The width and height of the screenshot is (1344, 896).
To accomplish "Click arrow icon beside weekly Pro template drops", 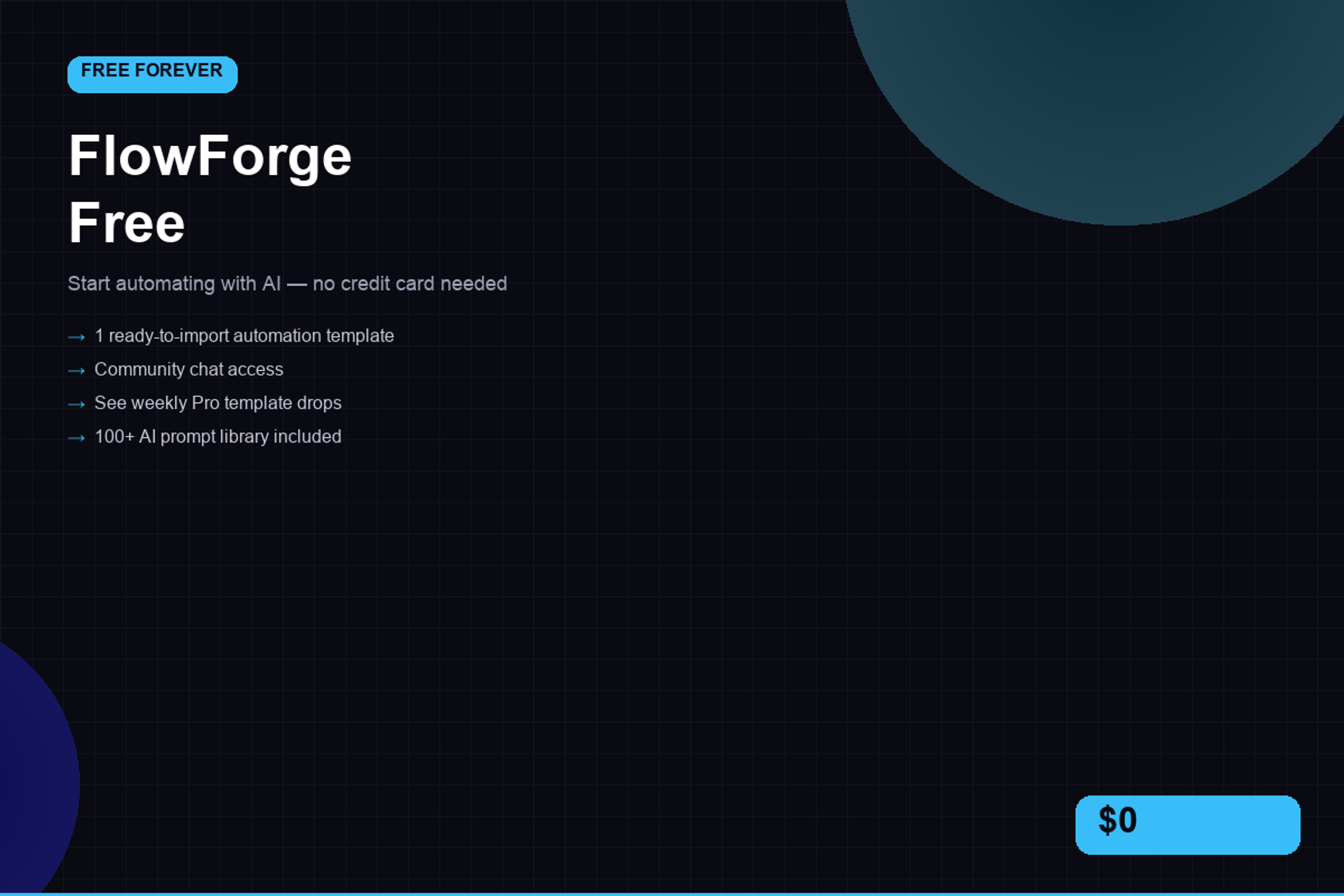I will pyautogui.click(x=77, y=404).
